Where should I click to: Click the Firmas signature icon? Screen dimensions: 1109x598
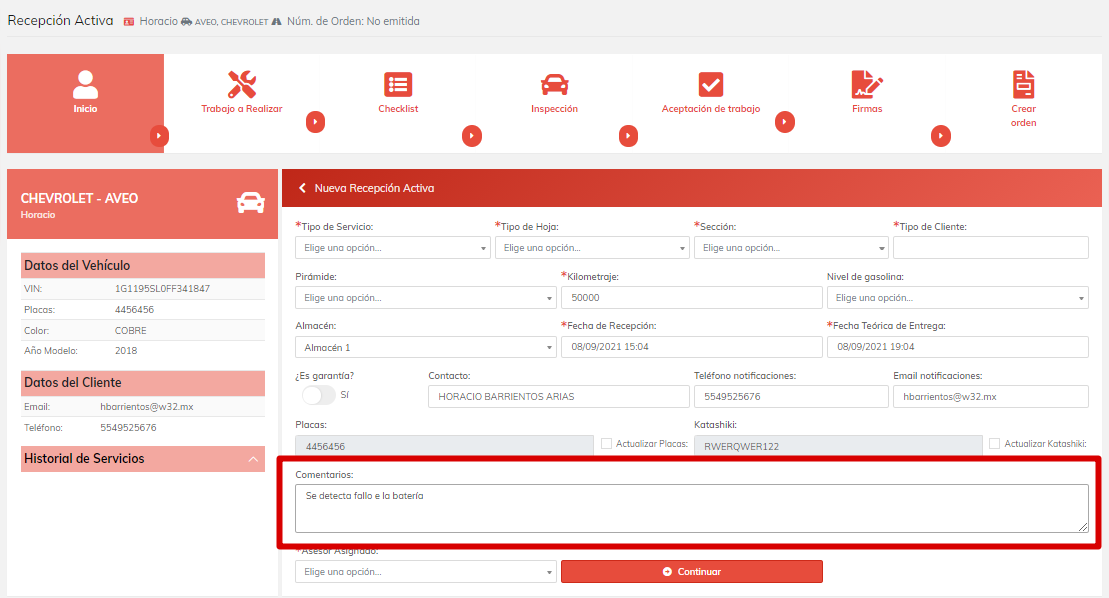(x=867, y=85)
